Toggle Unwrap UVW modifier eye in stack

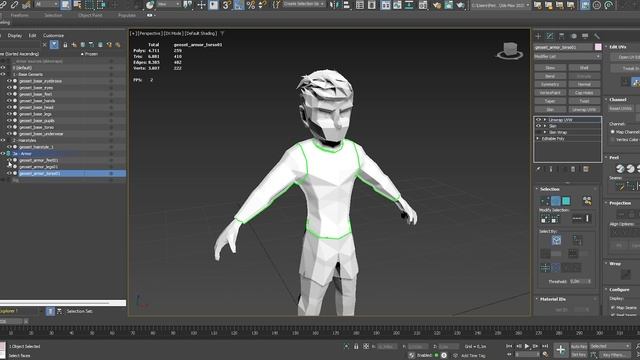538,120
